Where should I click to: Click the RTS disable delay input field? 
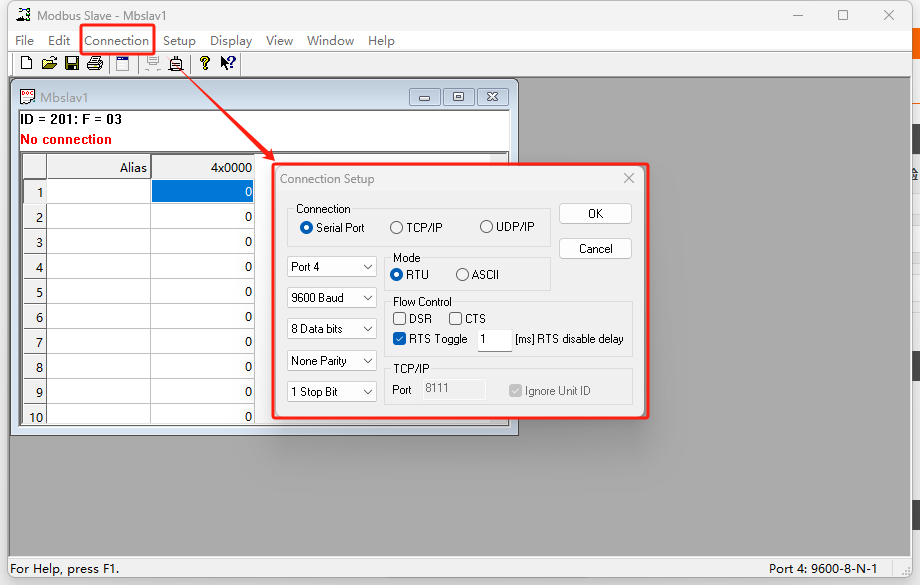tap(494, 340)
